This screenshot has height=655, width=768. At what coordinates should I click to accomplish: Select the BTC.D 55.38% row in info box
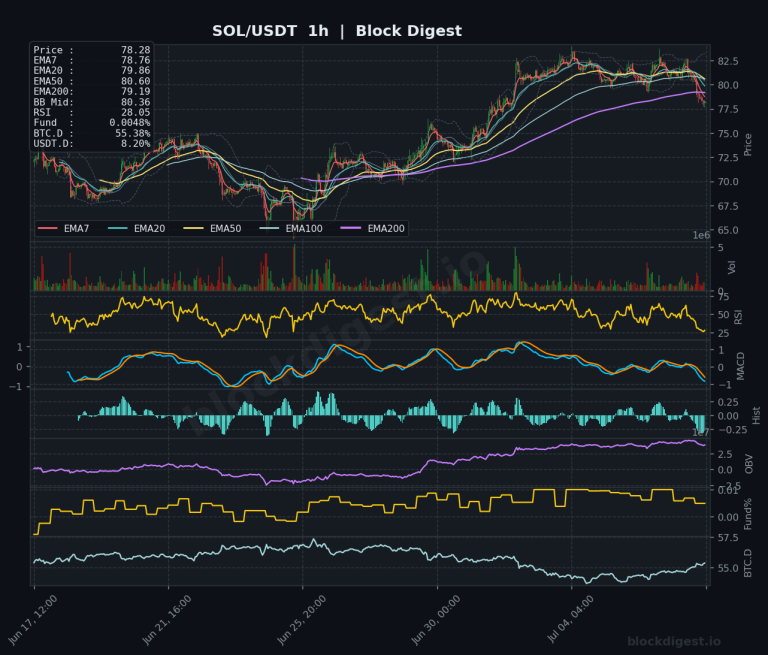coord(92,133)
